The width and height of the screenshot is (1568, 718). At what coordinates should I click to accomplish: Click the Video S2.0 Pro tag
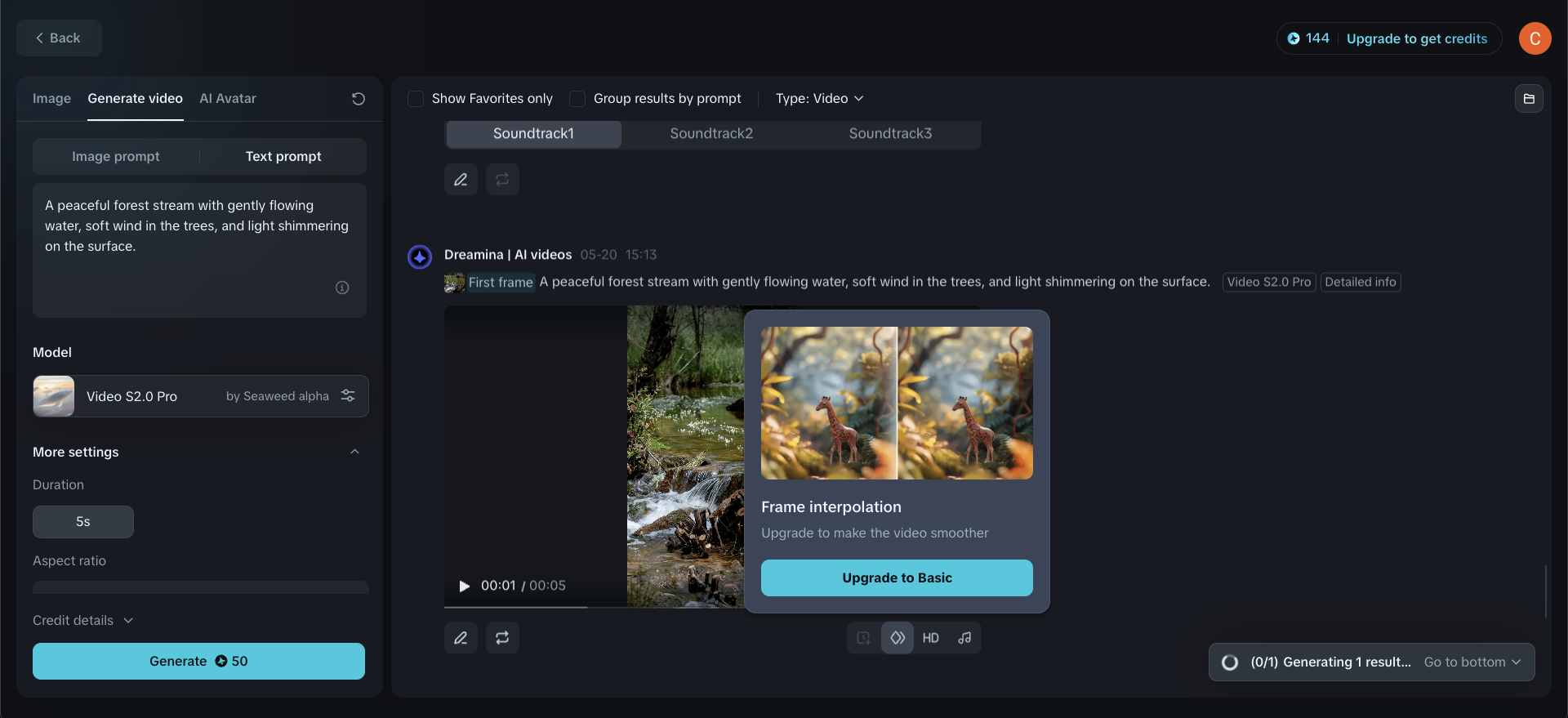click(x=1269, y=283)
